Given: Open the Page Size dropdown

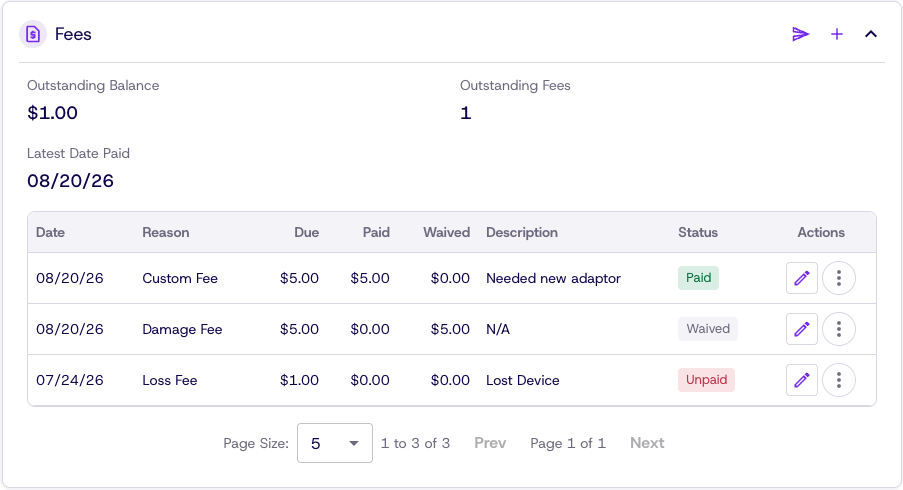Looking at the screenshot, I should click(335, 443).
